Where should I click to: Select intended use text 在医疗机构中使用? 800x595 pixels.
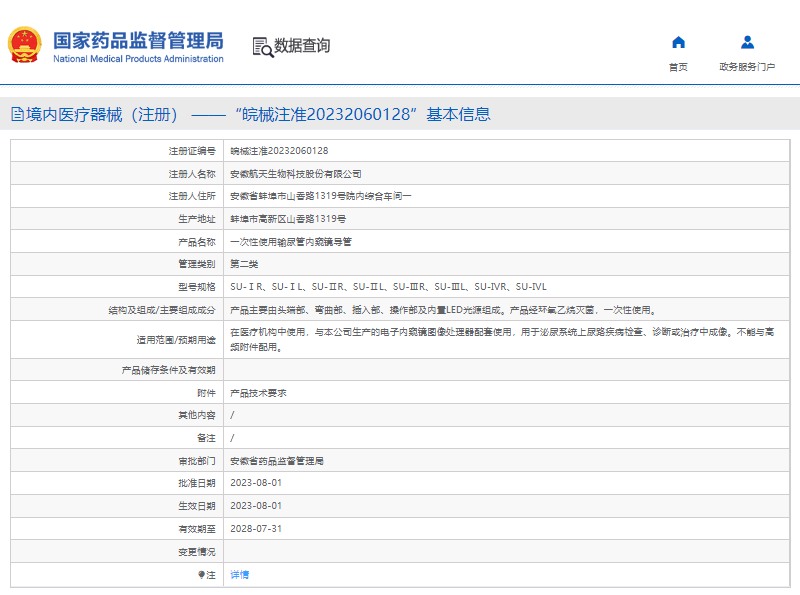pyautogui.click(x=502, y=339)
